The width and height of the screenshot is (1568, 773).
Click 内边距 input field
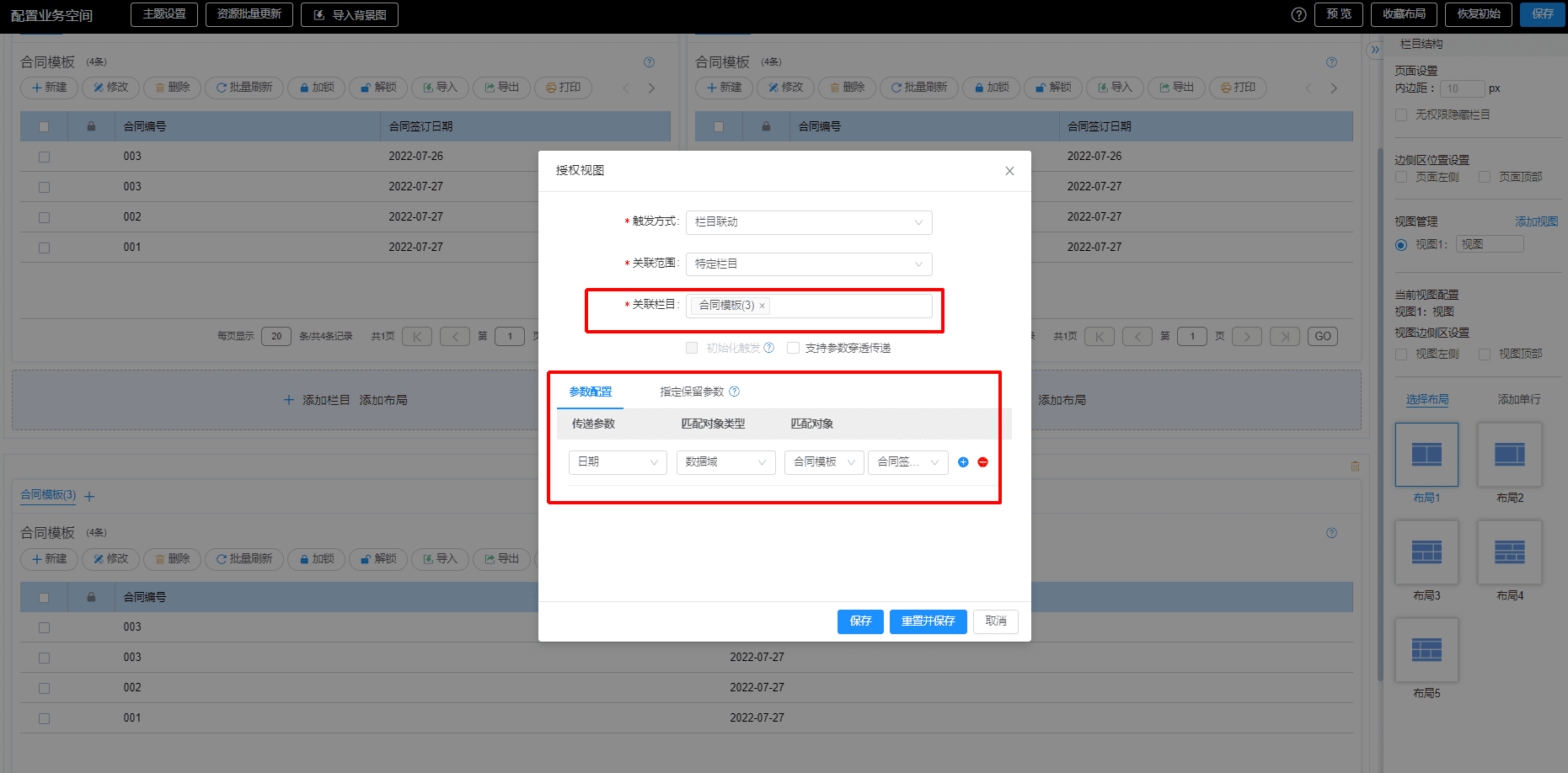tap(1462, 88)
